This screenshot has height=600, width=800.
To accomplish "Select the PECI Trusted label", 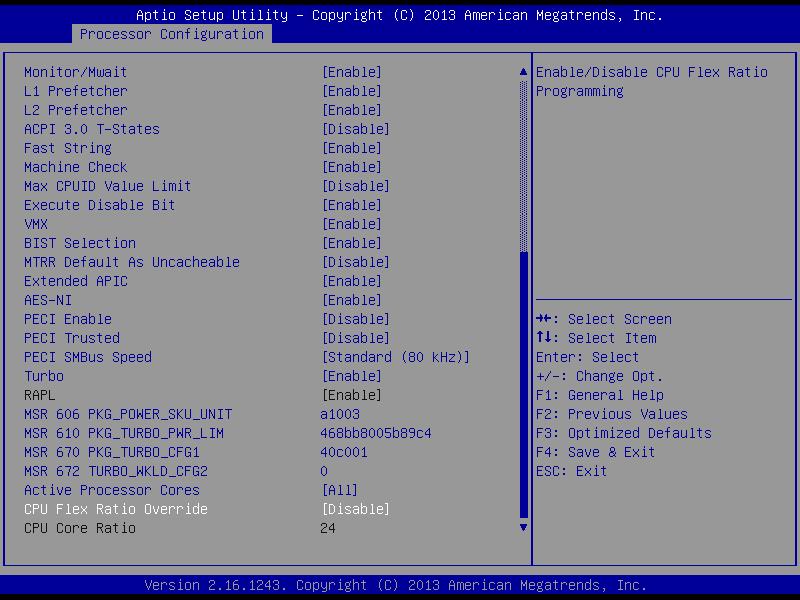I will coord(72,338).
